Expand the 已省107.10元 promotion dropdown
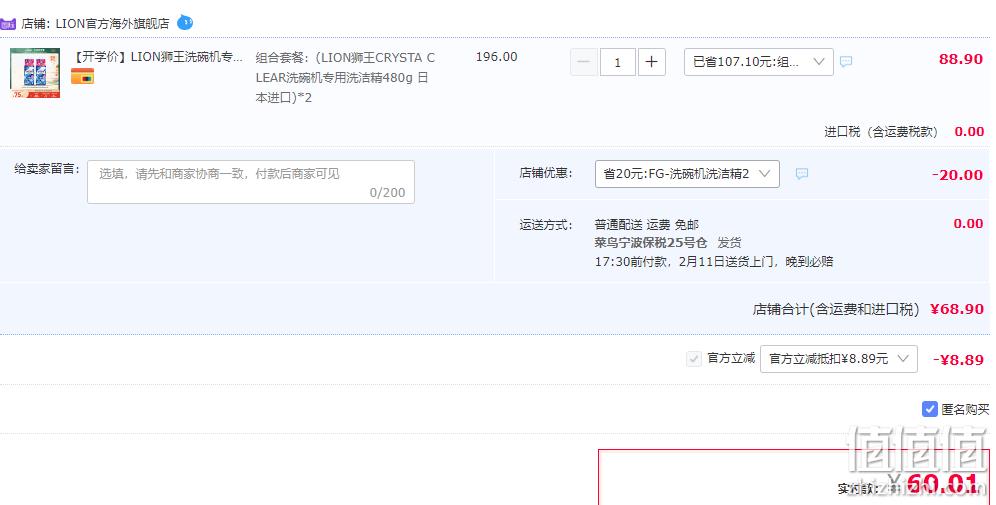This screenshot has height=505, width=996. (x=758, y=62)
